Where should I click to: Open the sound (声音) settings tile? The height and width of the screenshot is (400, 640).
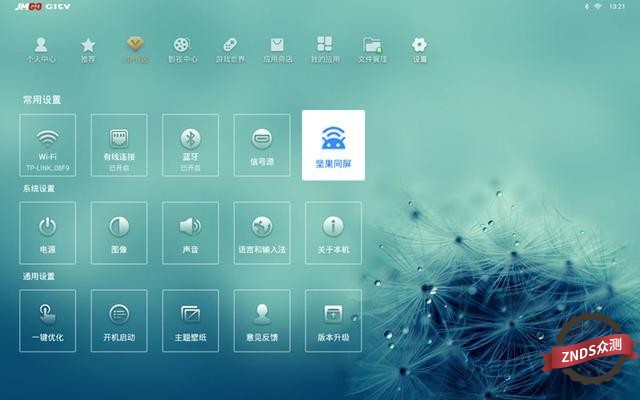pyautogui.click(x=190, y=233)
